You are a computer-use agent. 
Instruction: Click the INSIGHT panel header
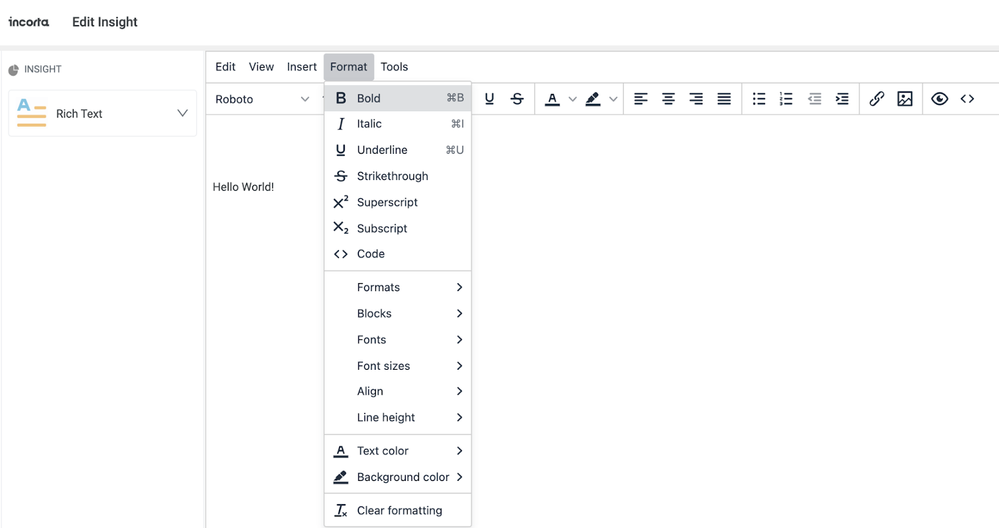click(35, 69)
